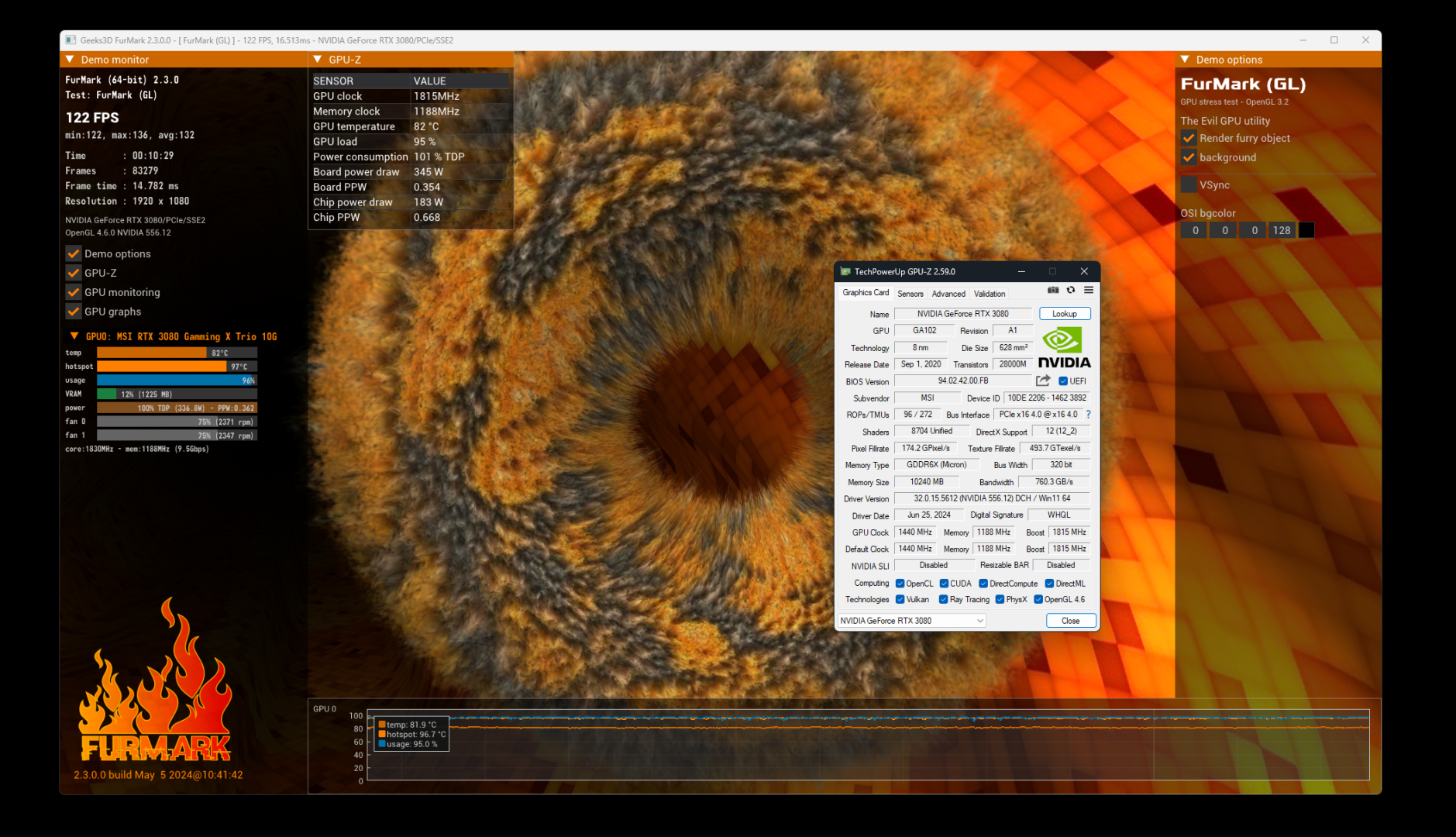Disable the GPU monitoring checkbox
Viewport: 1456px width, 837px height.
pyautogui.click(x=74, y=292)
